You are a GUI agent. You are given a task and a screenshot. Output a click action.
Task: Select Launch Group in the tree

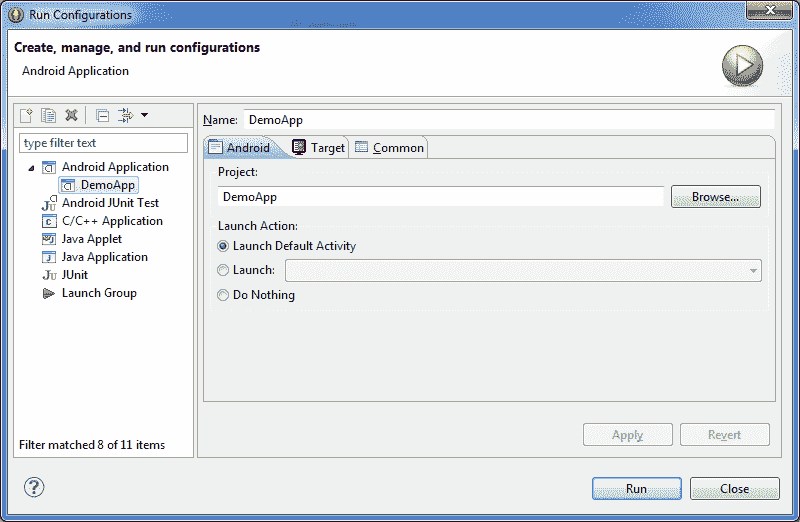[x=99, y=293]
